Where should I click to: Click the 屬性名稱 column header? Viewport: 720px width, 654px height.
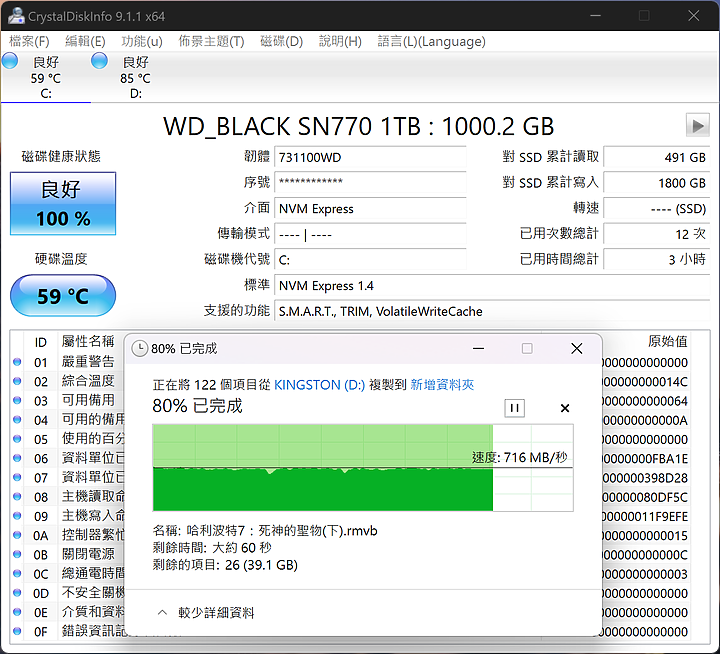88,342
